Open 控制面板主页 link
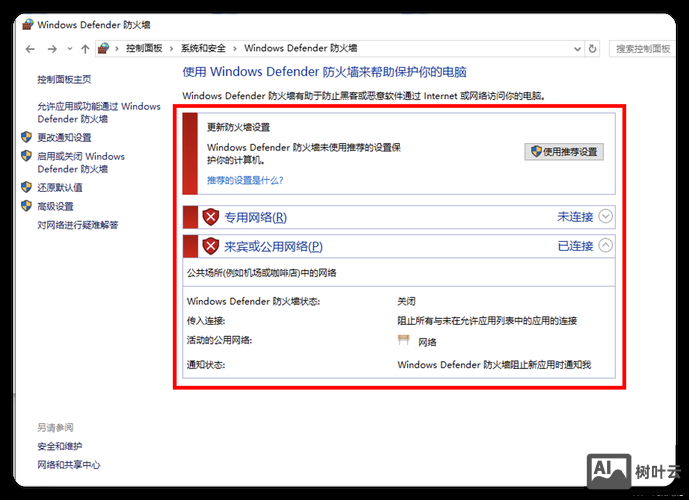Image resolution: width=689 pixels, height=500 pixels. (64, 80)
